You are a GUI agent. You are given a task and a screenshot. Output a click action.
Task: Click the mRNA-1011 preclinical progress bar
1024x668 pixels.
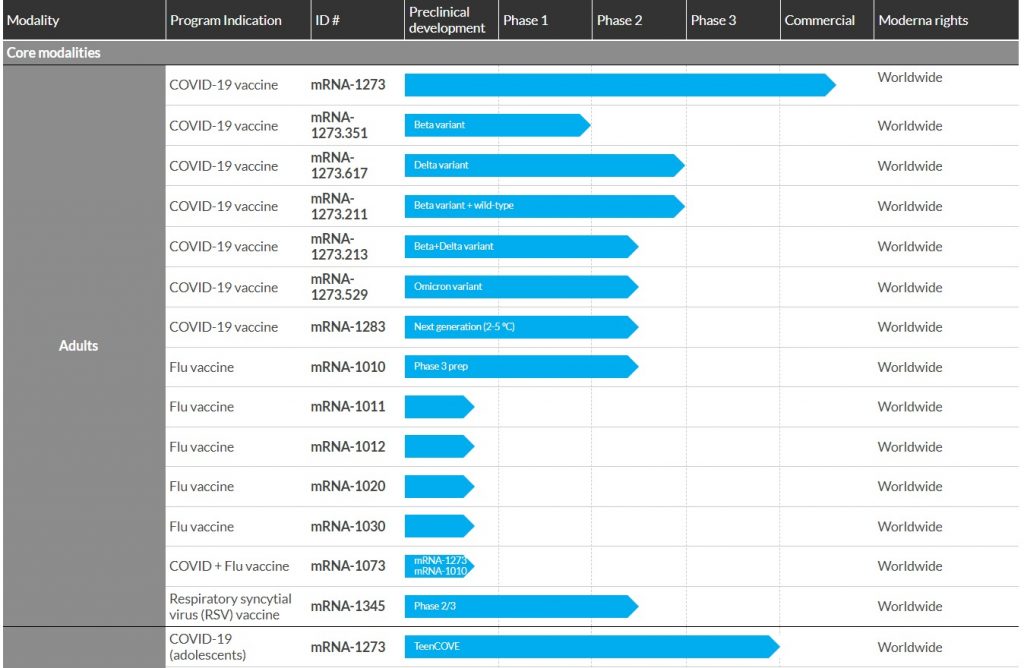click(440, 407)
